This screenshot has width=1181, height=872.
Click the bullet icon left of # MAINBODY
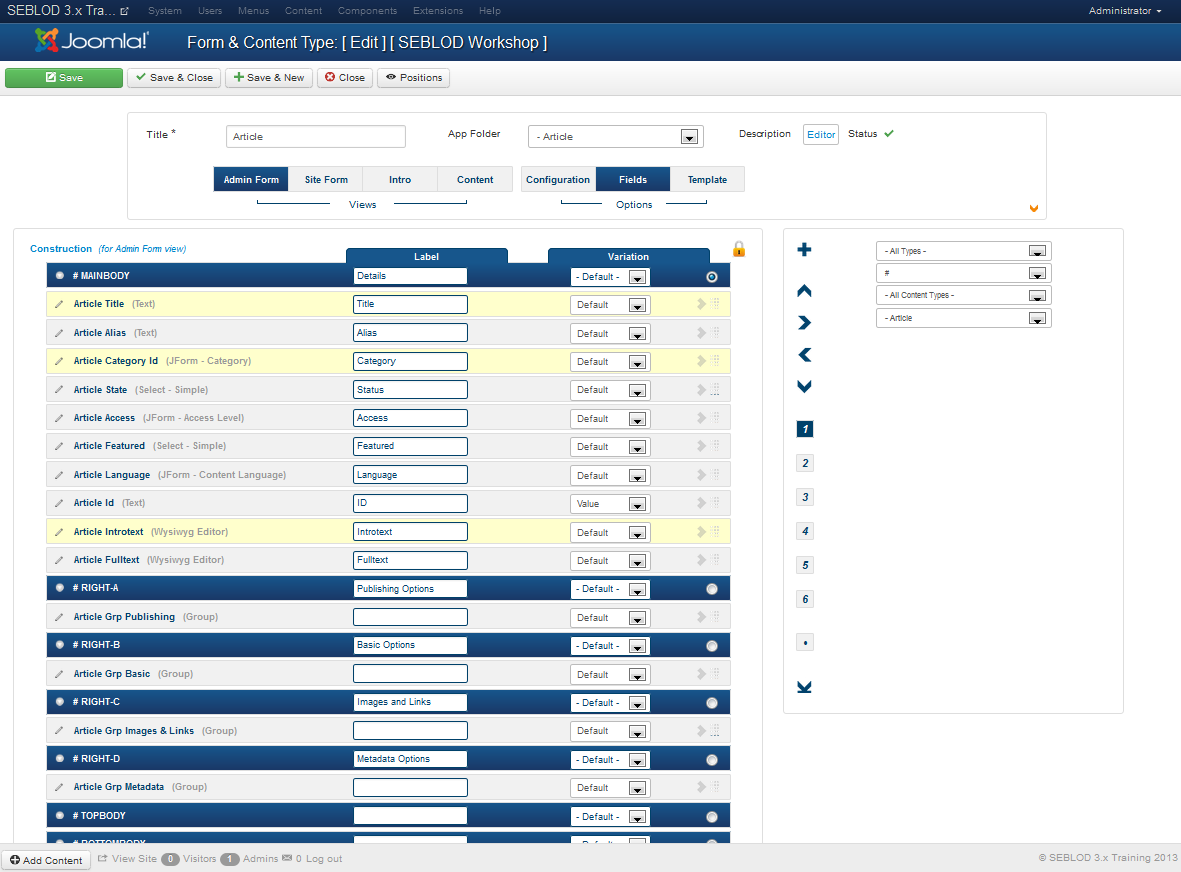(60, 276)
